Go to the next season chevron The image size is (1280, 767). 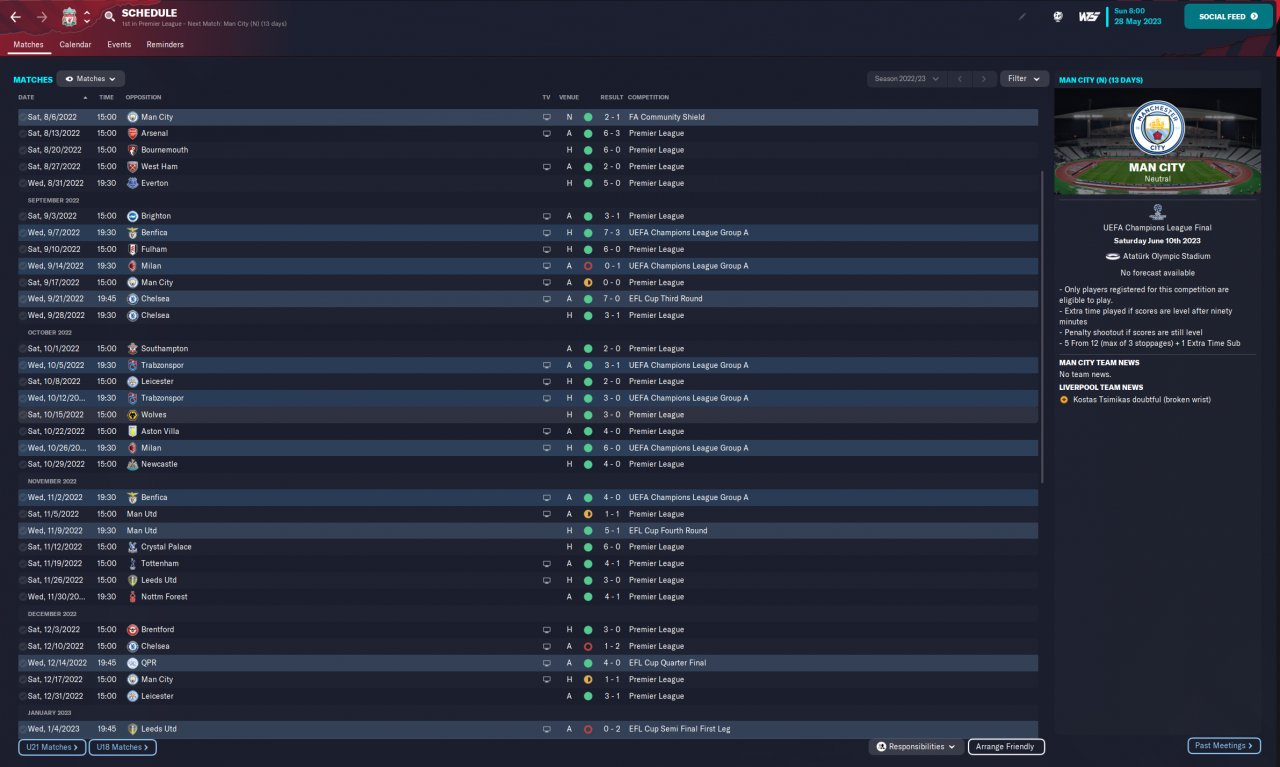[985, 78]
